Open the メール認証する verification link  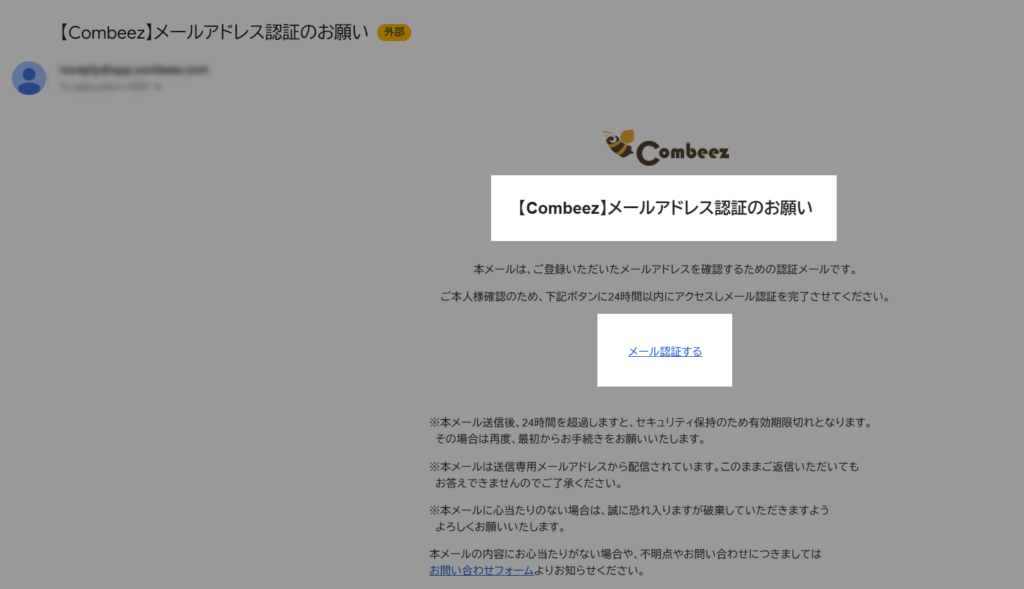pos(664,351)
